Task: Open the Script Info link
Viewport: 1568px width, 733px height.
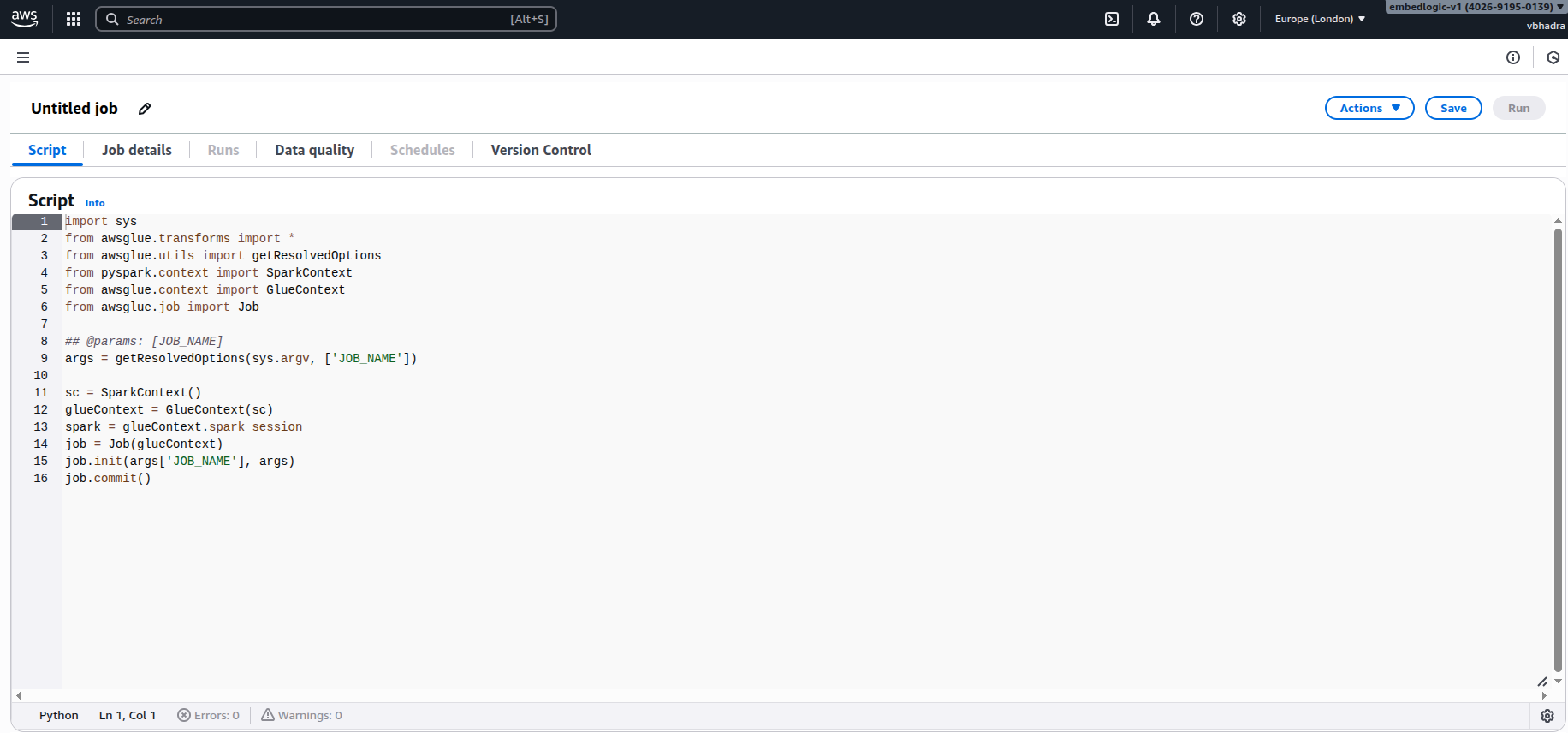Action: coord(95,203)
